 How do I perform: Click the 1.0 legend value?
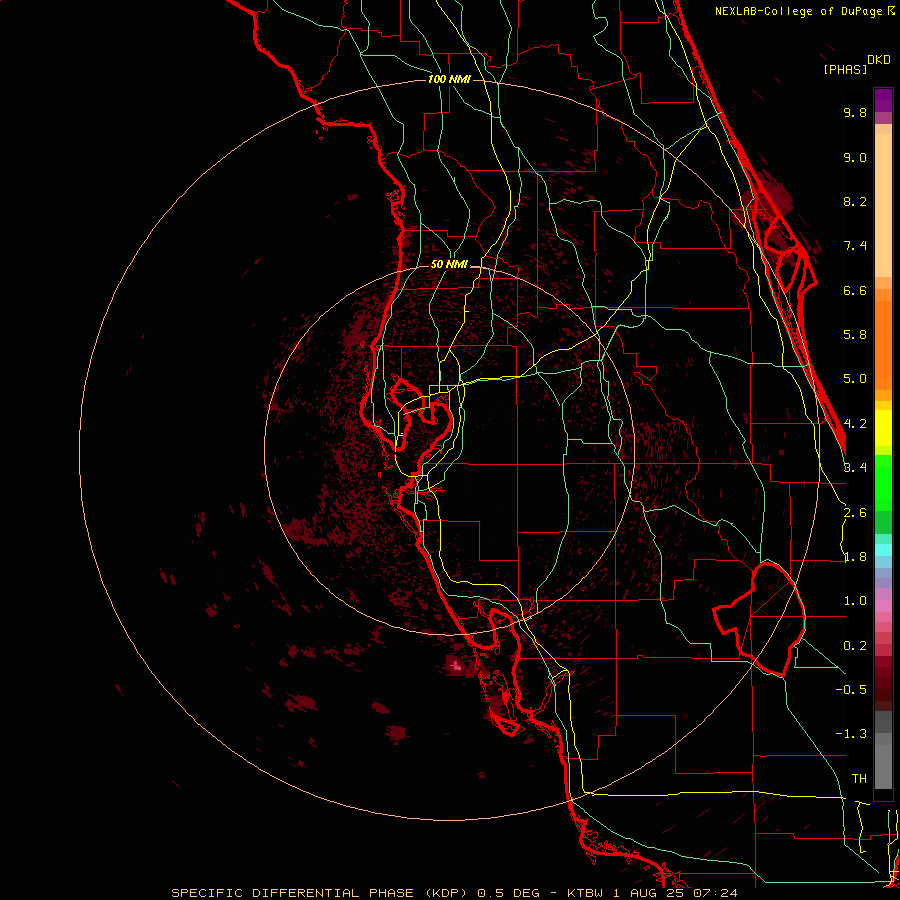tap(855, 601)
